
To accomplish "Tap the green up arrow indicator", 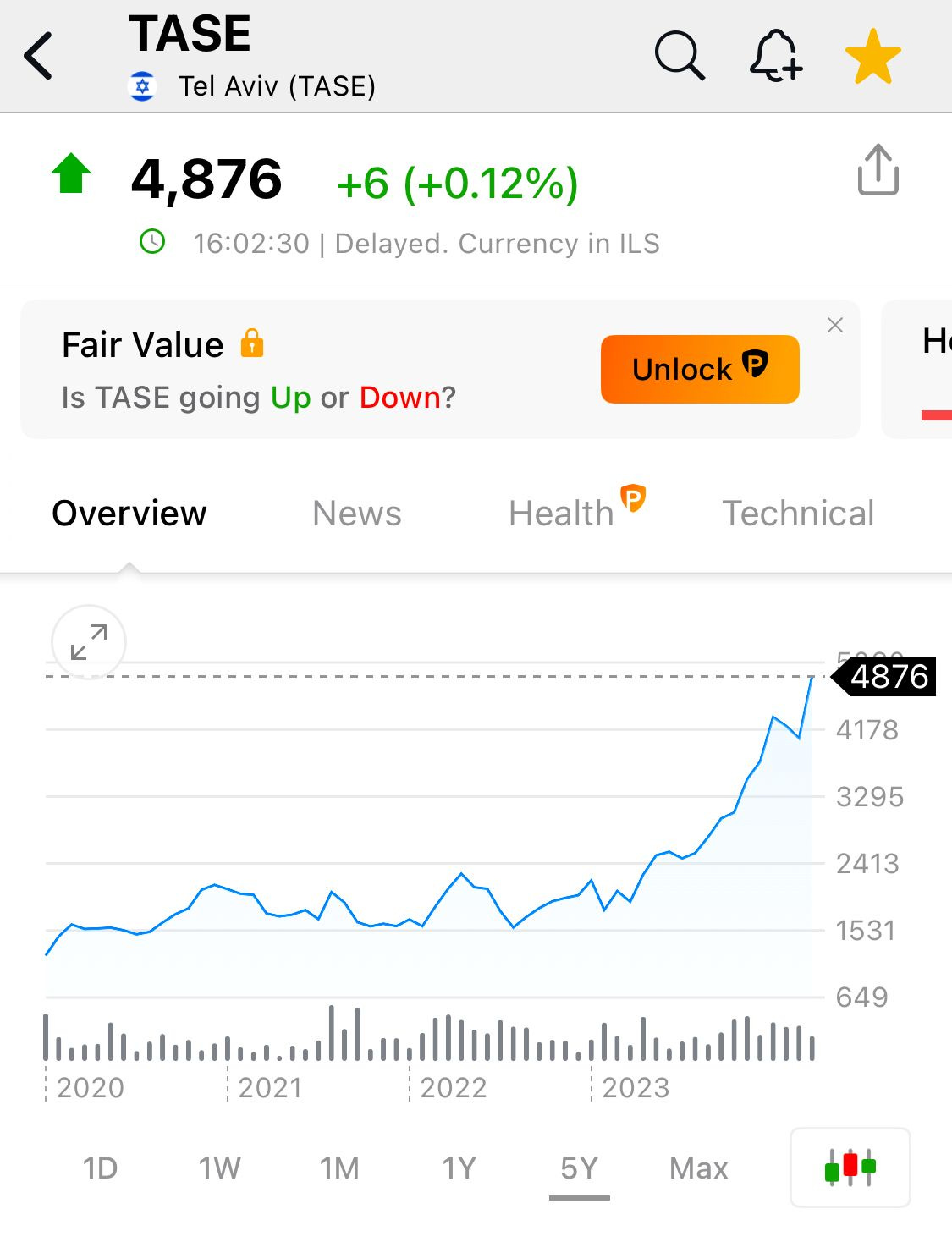I will 71,173.
